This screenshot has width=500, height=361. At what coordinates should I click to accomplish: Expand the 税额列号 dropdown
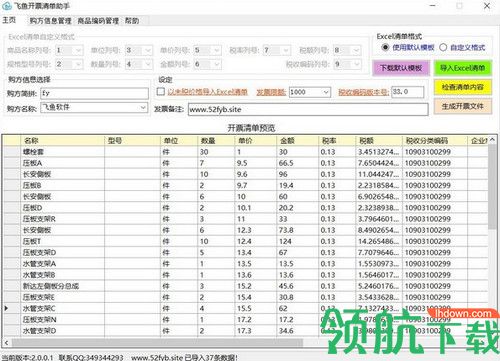[x=356, y=50]
